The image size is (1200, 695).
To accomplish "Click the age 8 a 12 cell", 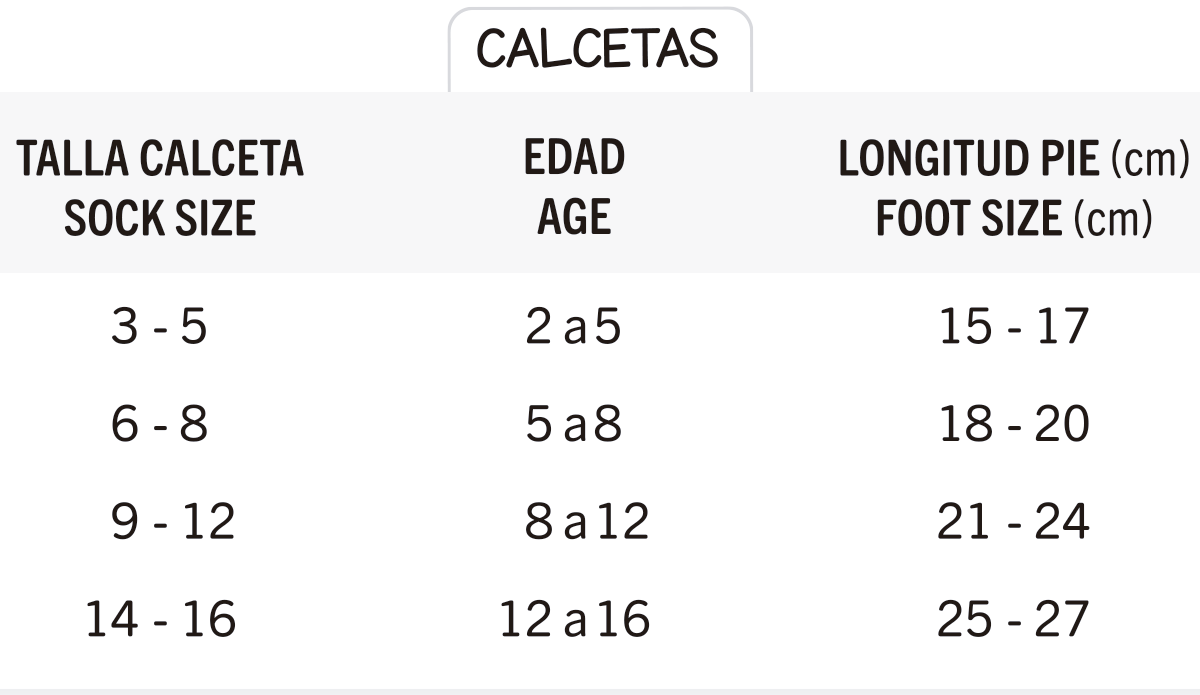I will click(587, 522).
